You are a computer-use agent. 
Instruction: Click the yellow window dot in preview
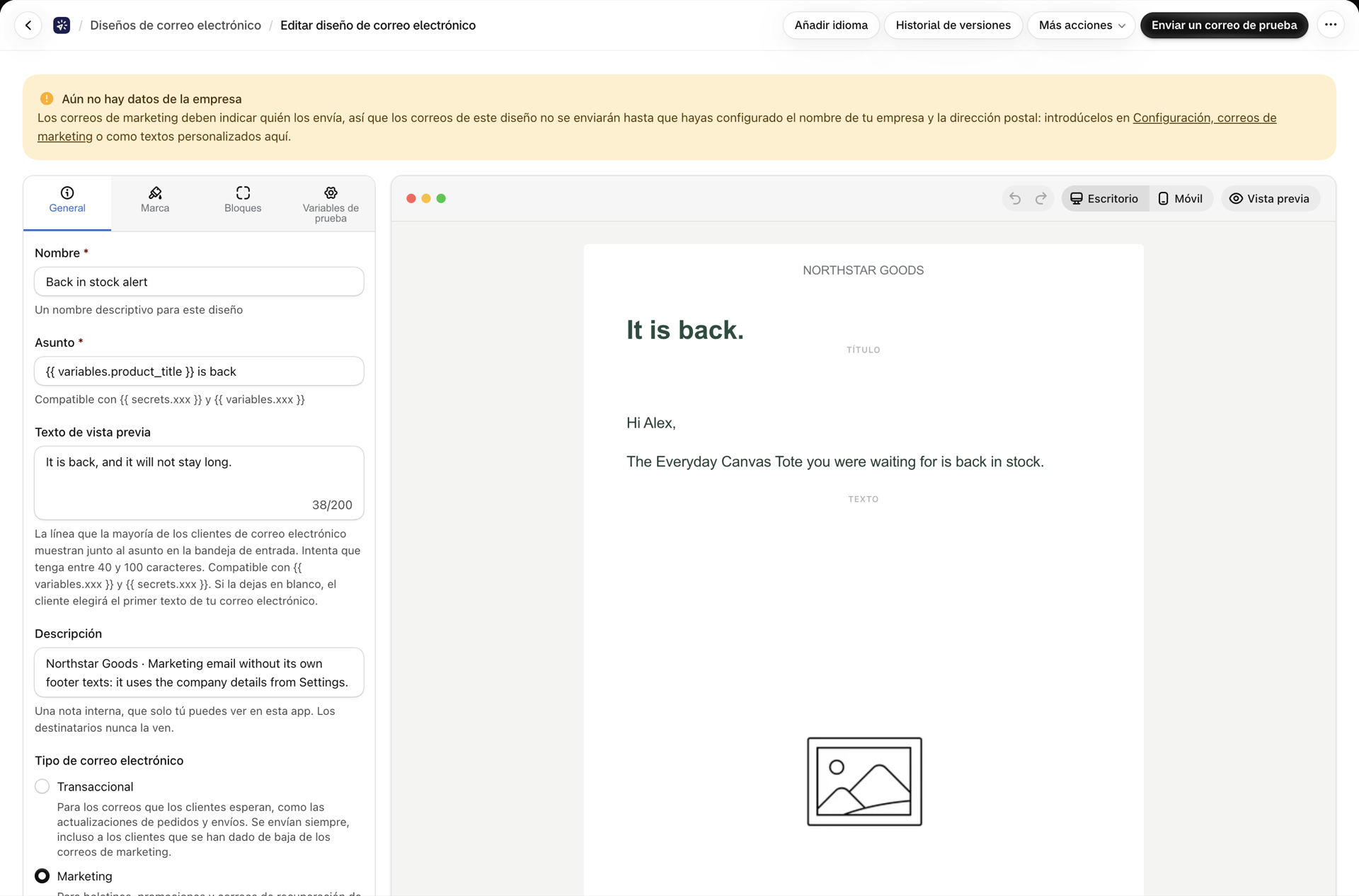tap(426, 199)
